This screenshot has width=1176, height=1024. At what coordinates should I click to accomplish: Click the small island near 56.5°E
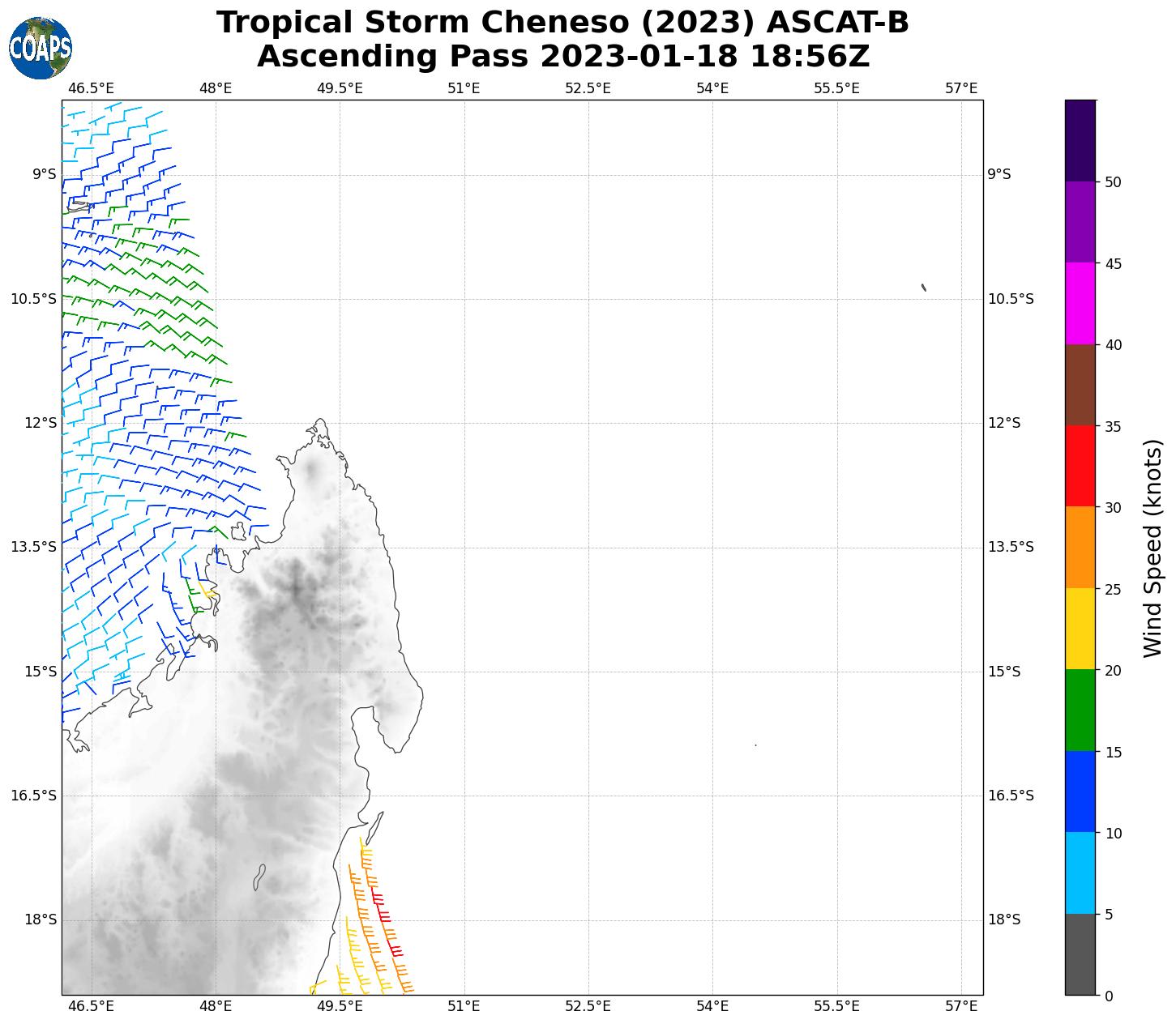(924, 287)
